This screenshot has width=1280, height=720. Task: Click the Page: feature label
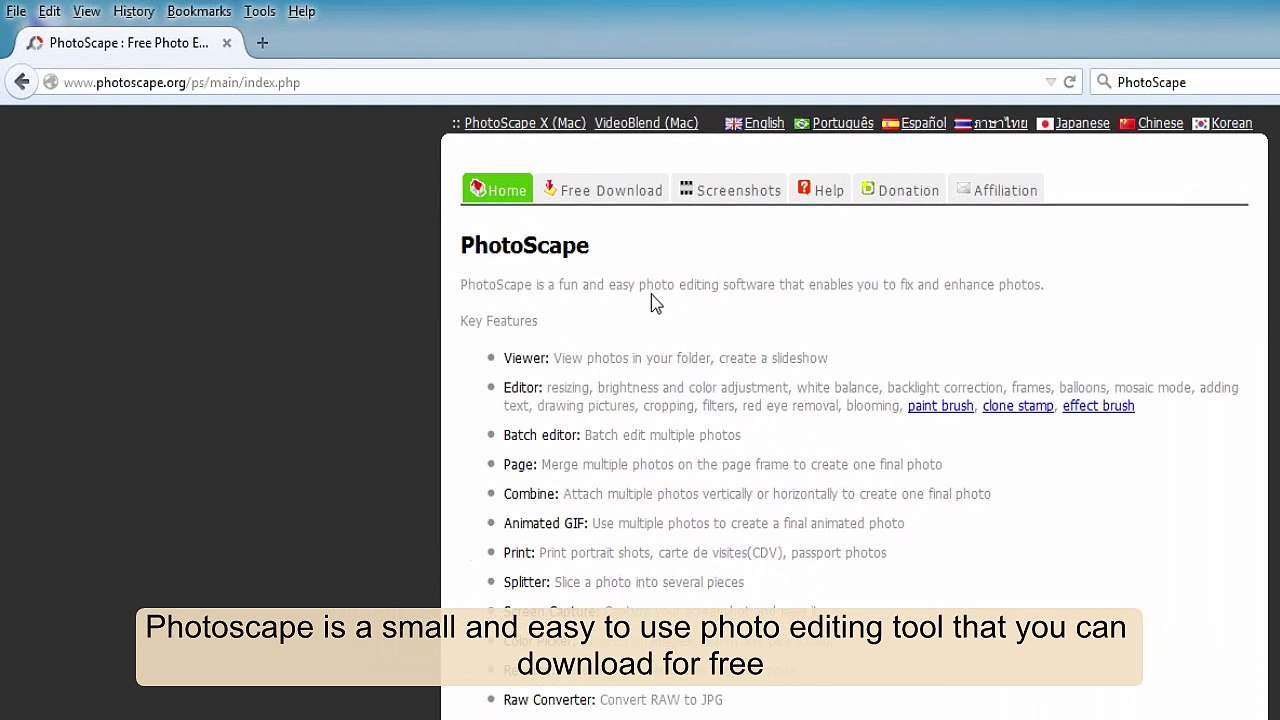coord(520,465)
